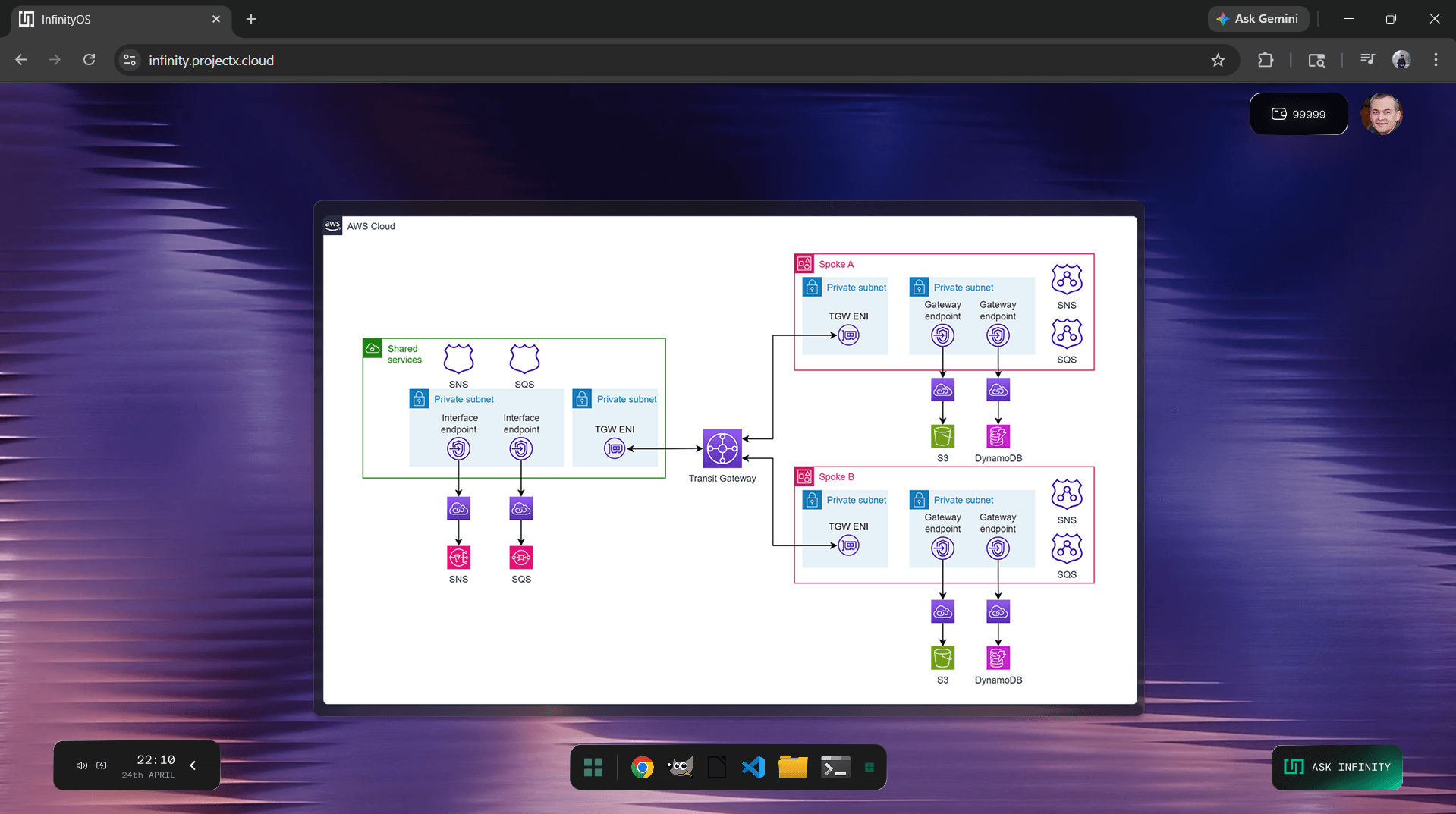Image resolution: width=1456 pixels, height=814 pixels.
Task: Click the SQS policy icon in Spoke B
Action: coord(1067,549)
